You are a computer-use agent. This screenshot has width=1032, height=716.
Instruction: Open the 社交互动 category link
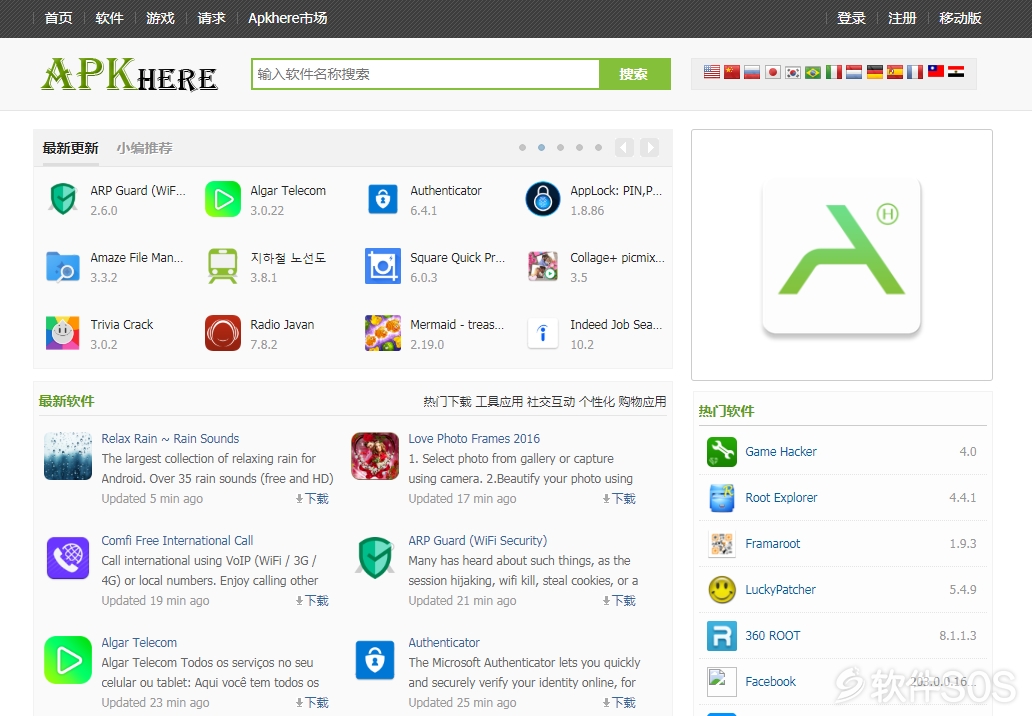click(x=551, y=401)
